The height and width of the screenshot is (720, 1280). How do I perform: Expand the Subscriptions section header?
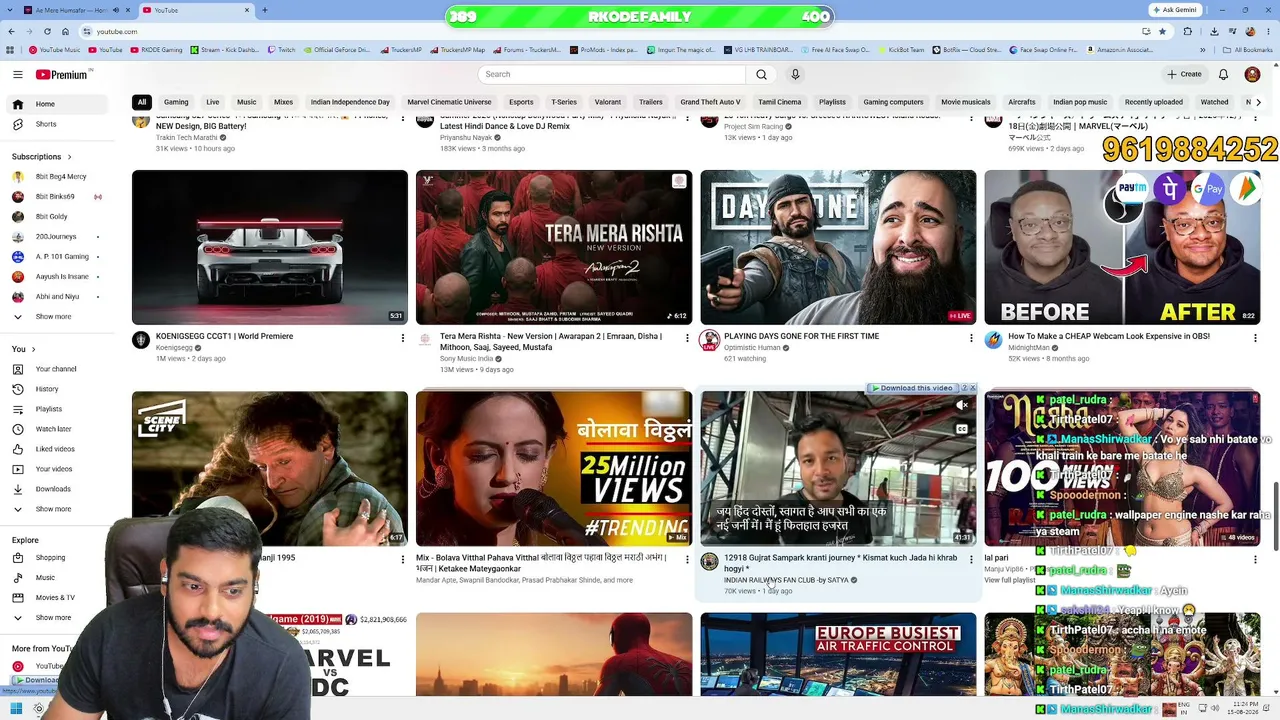(x=42, y=157)
